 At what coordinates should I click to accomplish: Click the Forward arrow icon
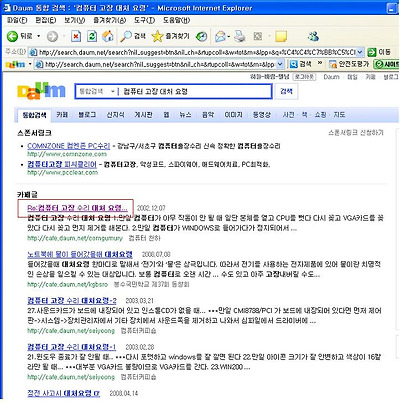pyautogui.click(x=52, y=36)
